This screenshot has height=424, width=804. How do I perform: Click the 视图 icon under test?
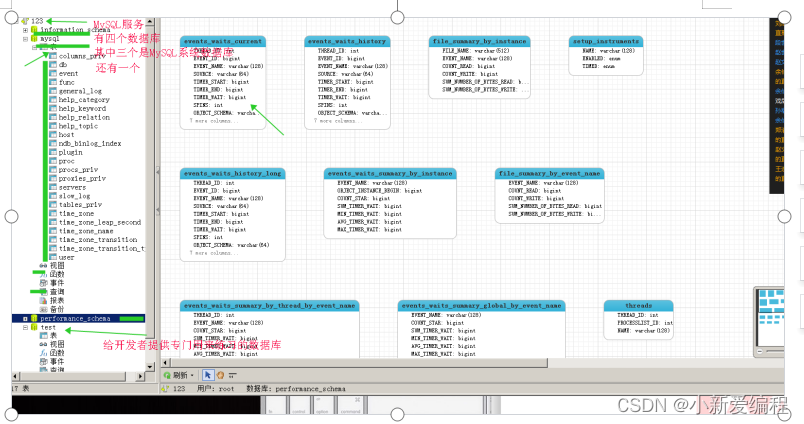44,344
